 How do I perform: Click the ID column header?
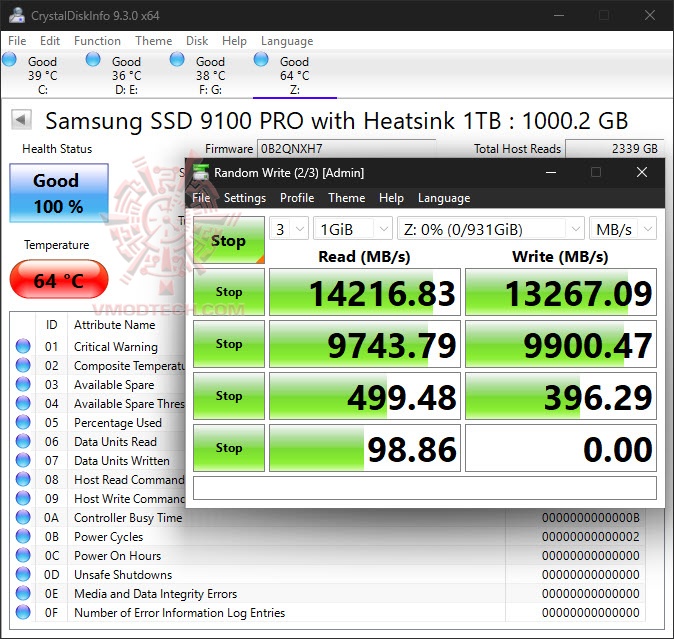click(52, 324)
